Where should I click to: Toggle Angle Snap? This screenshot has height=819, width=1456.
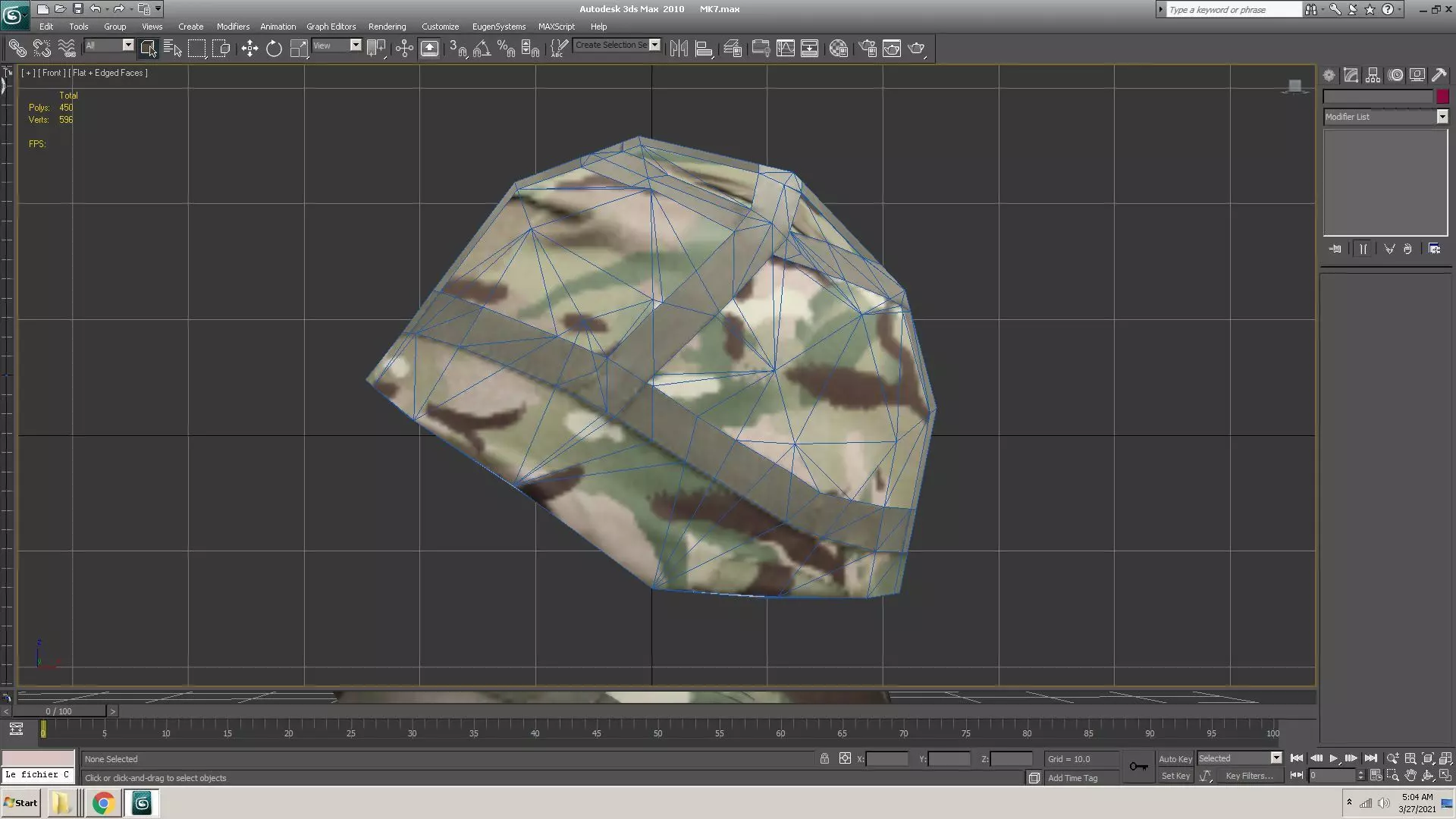click(x=482, y=49)
